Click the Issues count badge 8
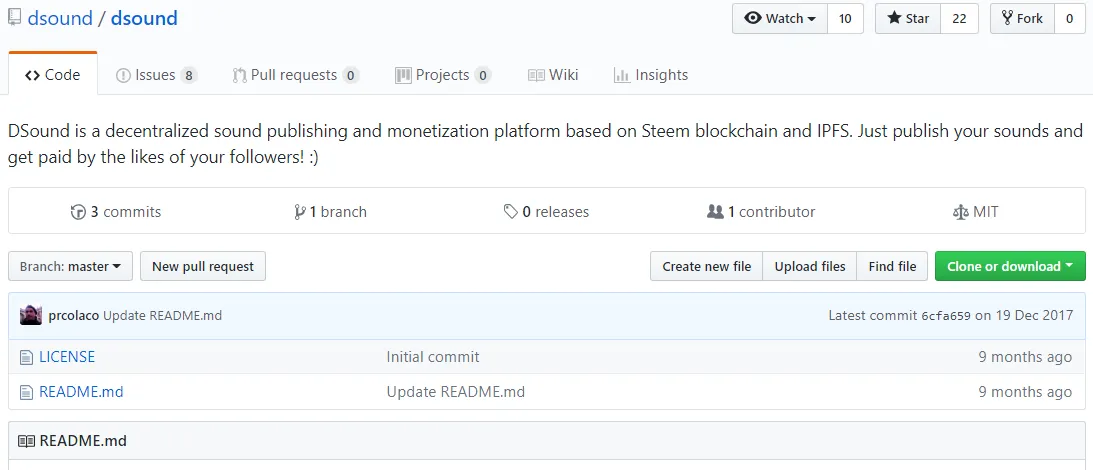This screenshot has height=470, width=1093. pyautogui.click(x=188, y=75)
